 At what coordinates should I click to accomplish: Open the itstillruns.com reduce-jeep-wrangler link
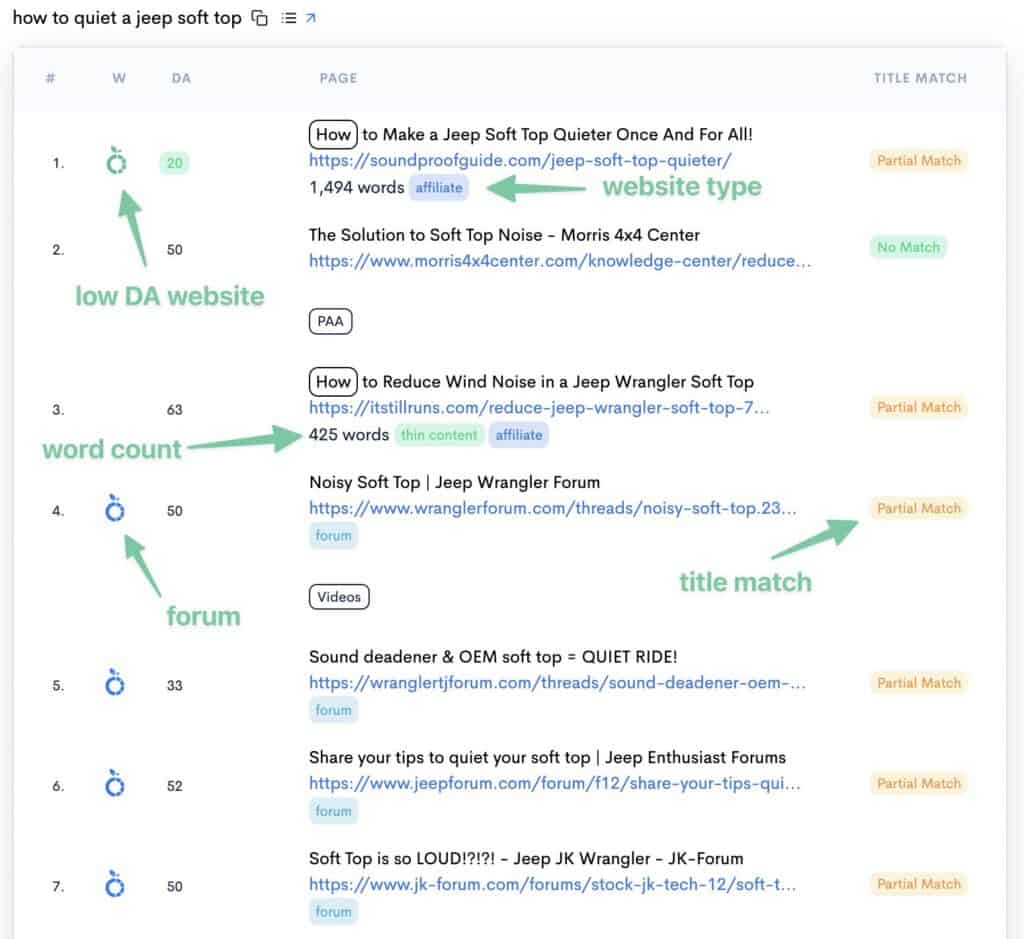coord(539,408)
